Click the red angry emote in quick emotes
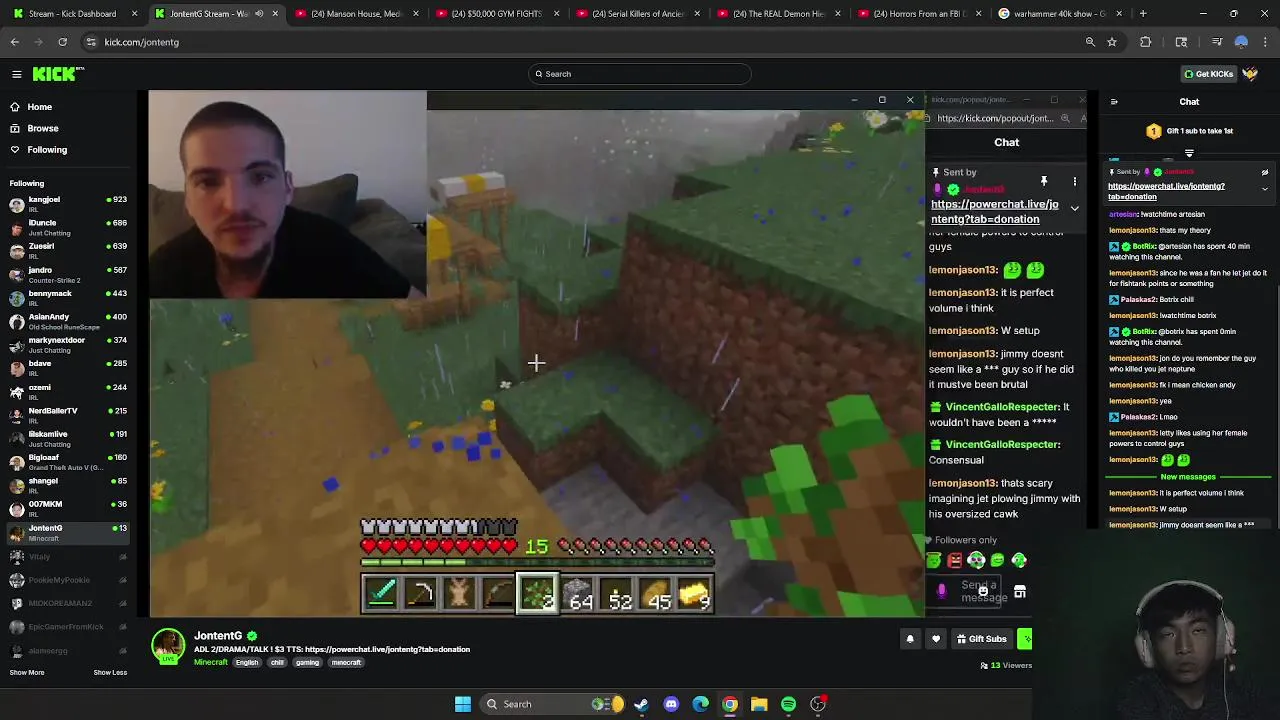This screenshot has width=1280, height=720. (x=955, y=561)
